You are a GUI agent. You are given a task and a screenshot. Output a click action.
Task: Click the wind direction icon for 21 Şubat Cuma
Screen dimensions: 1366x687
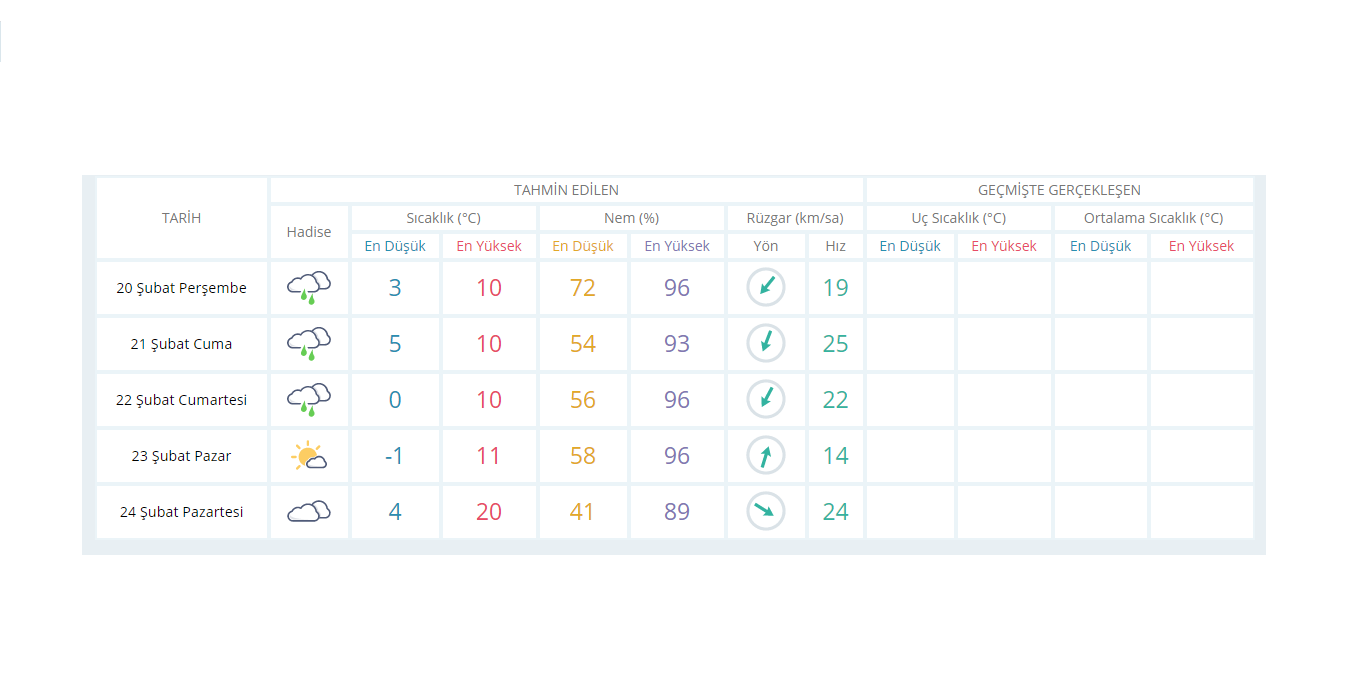[766, 344]
